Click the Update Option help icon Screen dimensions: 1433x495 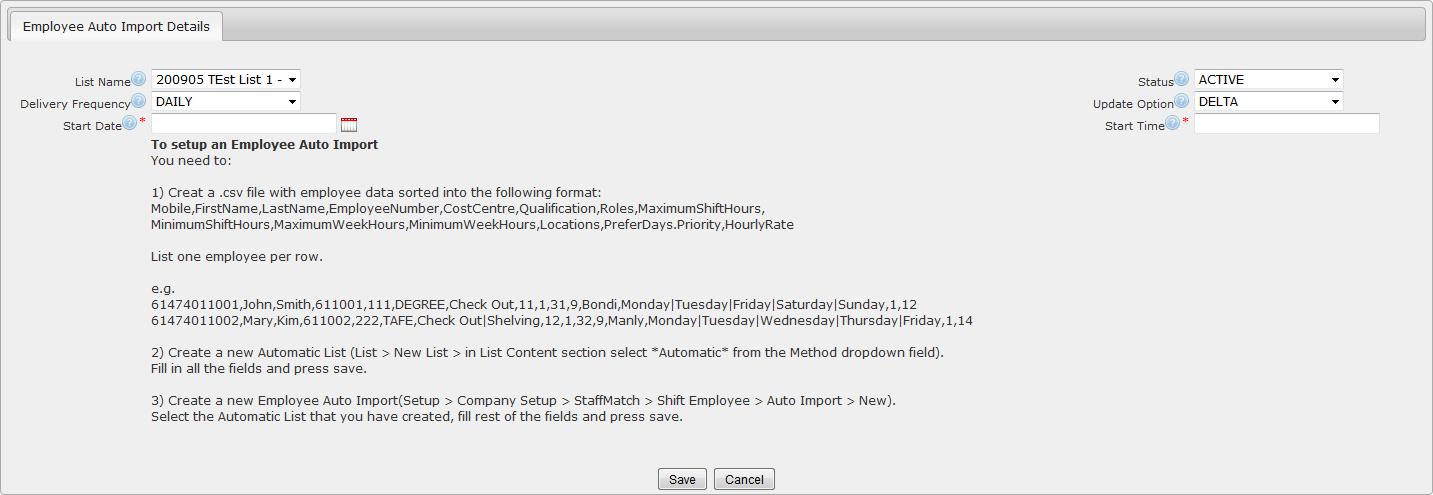[1182, 101]
